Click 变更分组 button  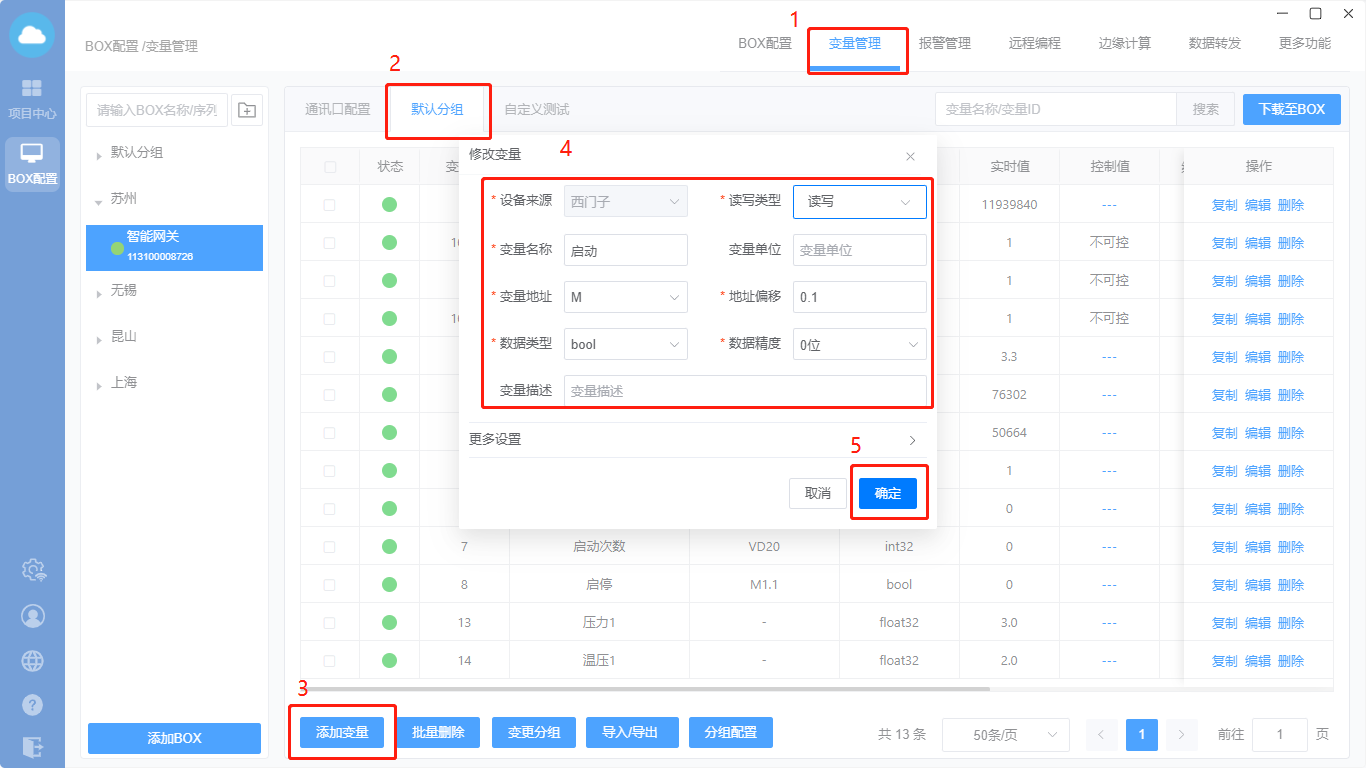tap(534, 733)
